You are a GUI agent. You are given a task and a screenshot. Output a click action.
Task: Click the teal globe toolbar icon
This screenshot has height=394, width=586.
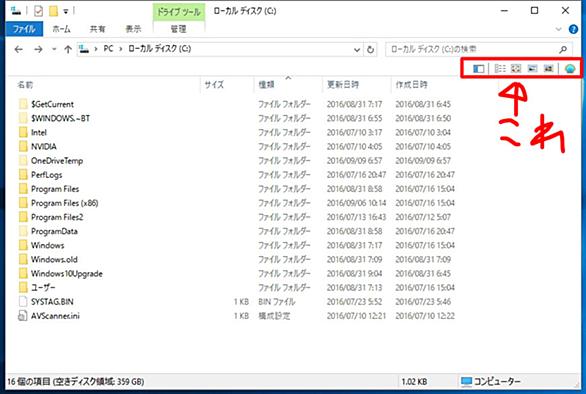570,68
